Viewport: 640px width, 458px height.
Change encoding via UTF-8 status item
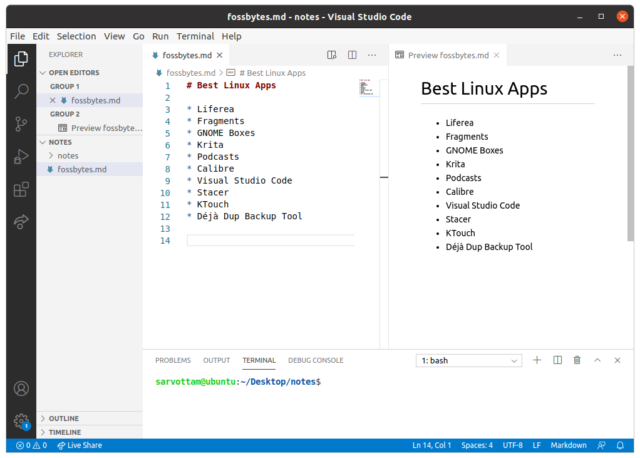click(x=512, y=445)
